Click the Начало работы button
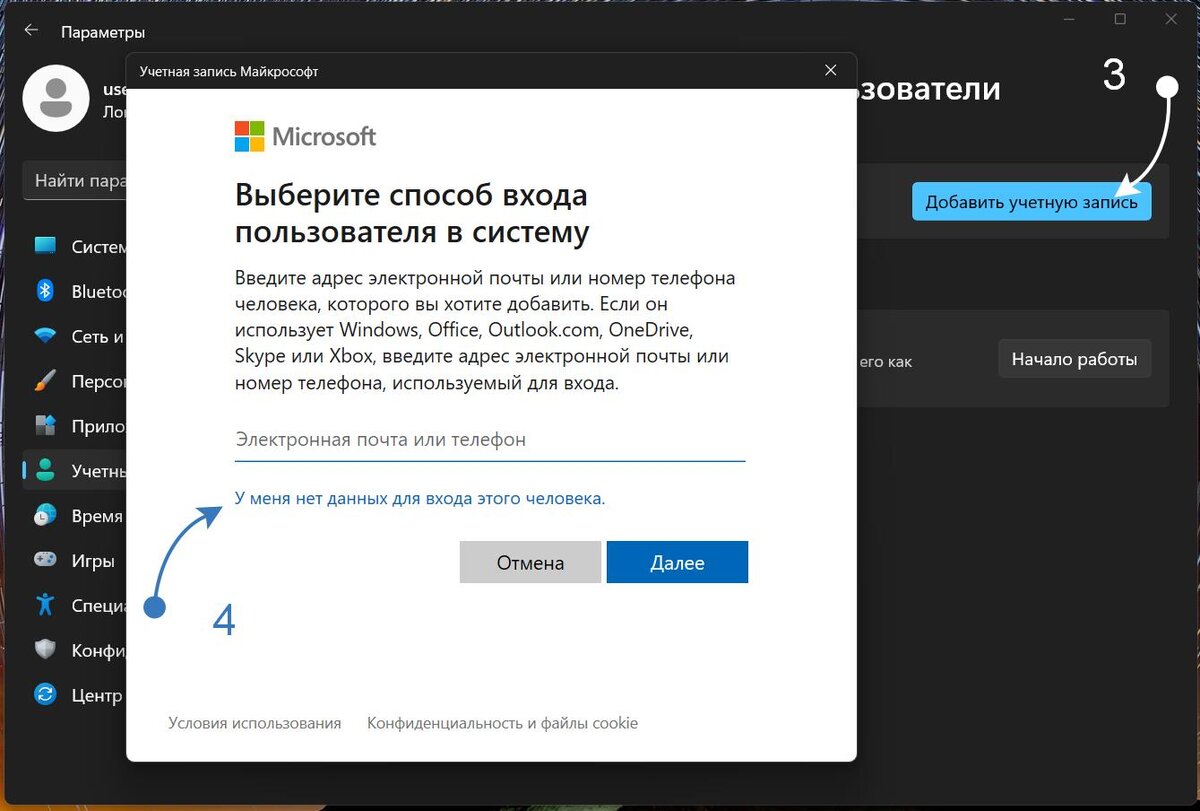 click(1074, 359)
